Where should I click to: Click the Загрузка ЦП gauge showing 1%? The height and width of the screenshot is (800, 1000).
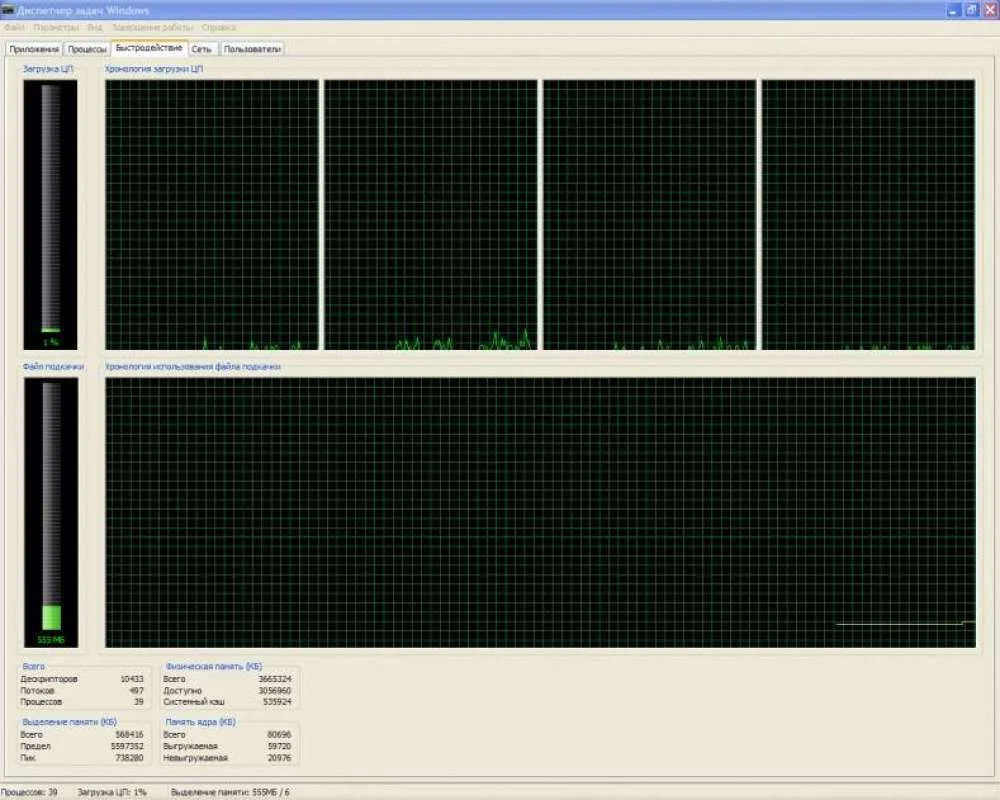click(x=50, y=214)
